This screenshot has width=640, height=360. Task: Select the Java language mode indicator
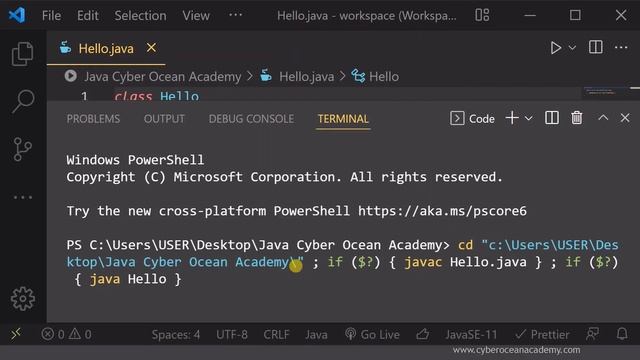click(316, 335)
